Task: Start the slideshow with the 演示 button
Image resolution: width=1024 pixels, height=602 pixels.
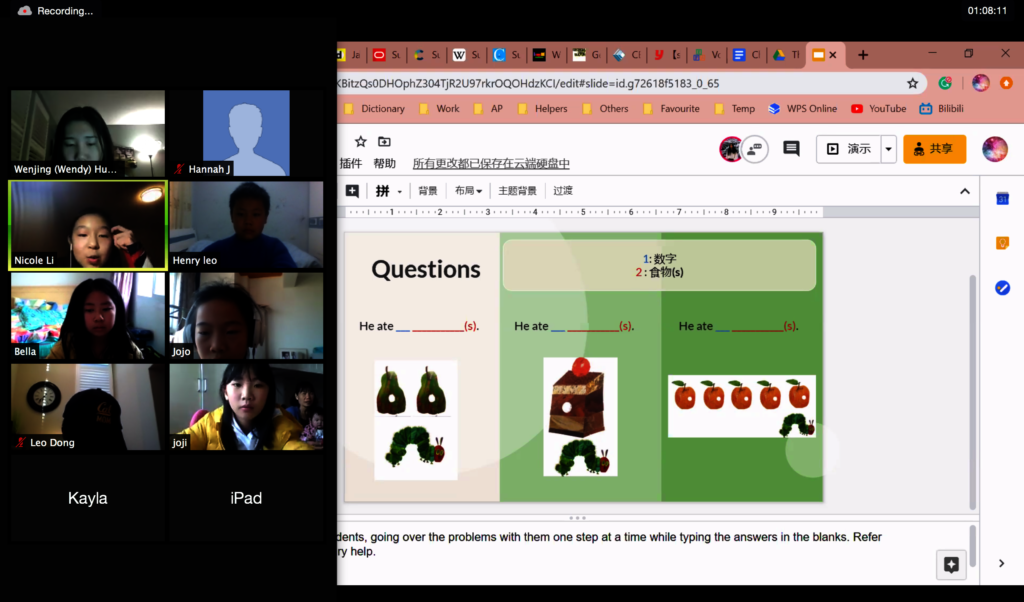Action: [x=848, y=149]
